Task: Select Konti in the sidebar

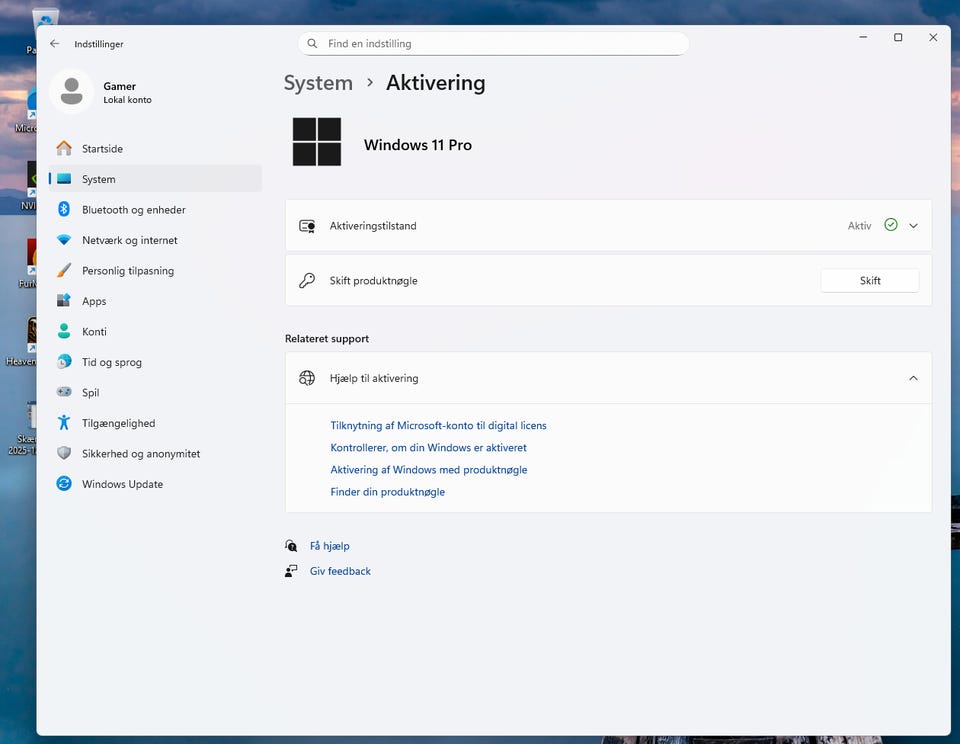Action: click(x=94, y=332)
